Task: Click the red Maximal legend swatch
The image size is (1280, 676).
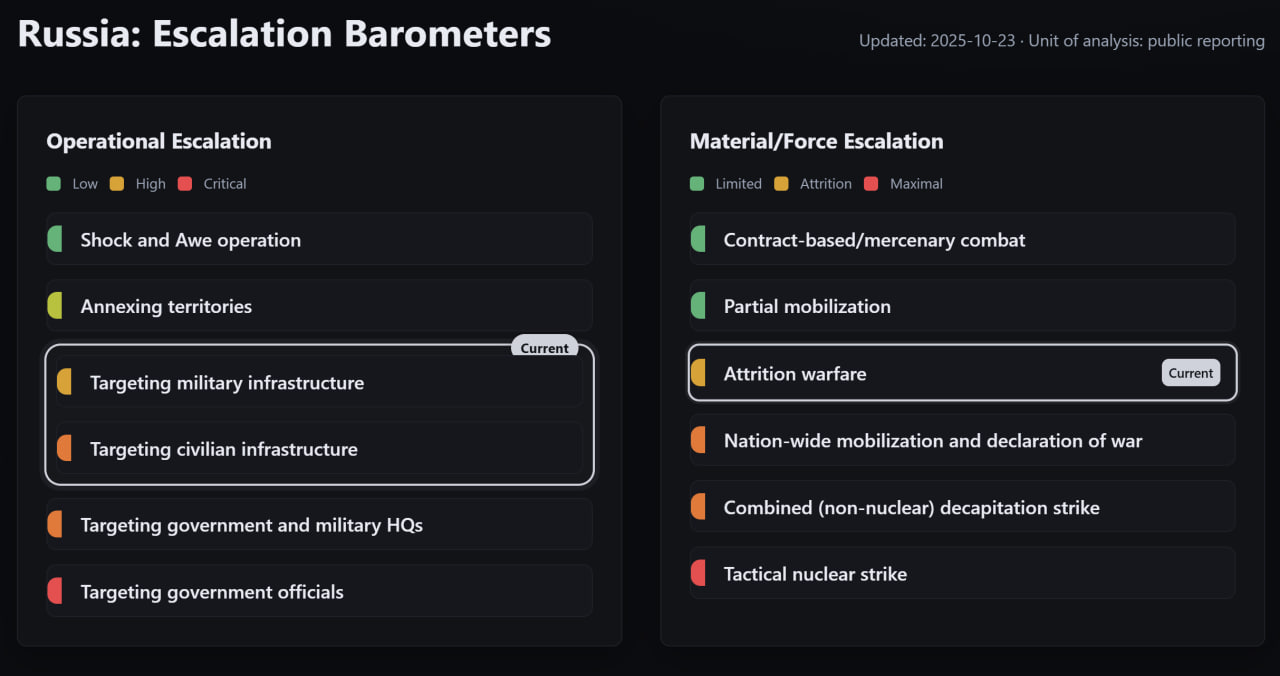Action: tap(871, 184)
